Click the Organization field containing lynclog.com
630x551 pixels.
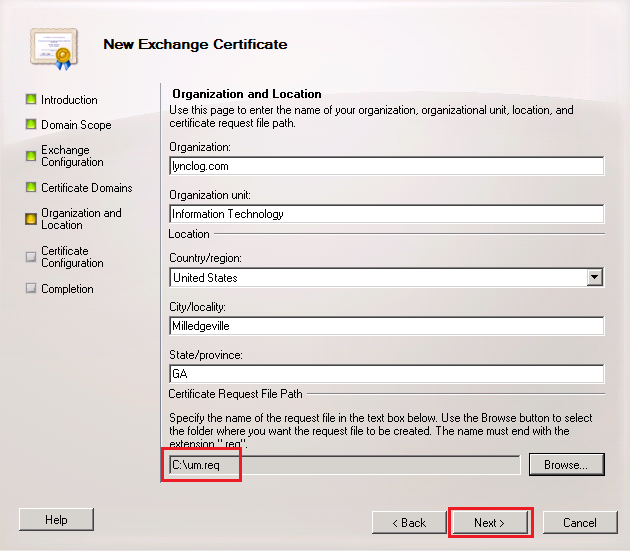(x=387, y=166)
